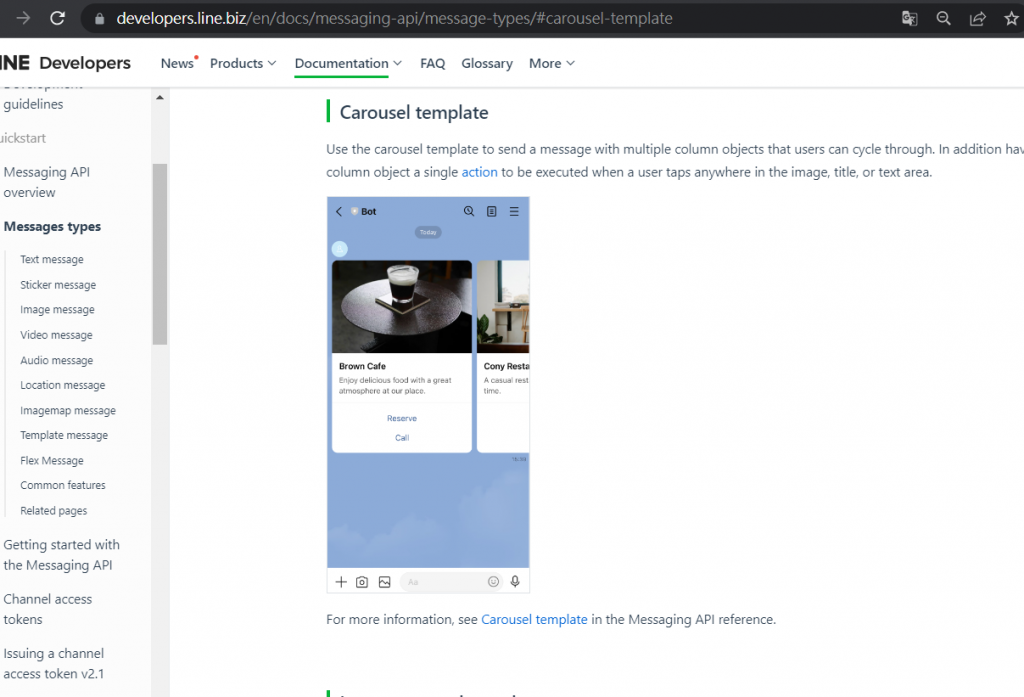The image size is (1024, 697).
Task: Open Development guidelines sidebar item
Action: 43,95
